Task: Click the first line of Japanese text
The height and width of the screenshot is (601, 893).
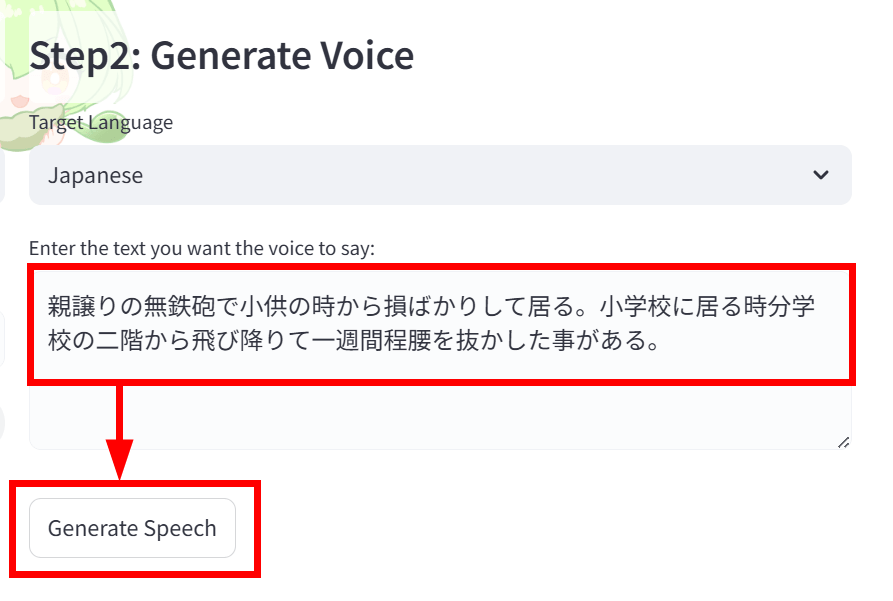Action: (431, 306)
